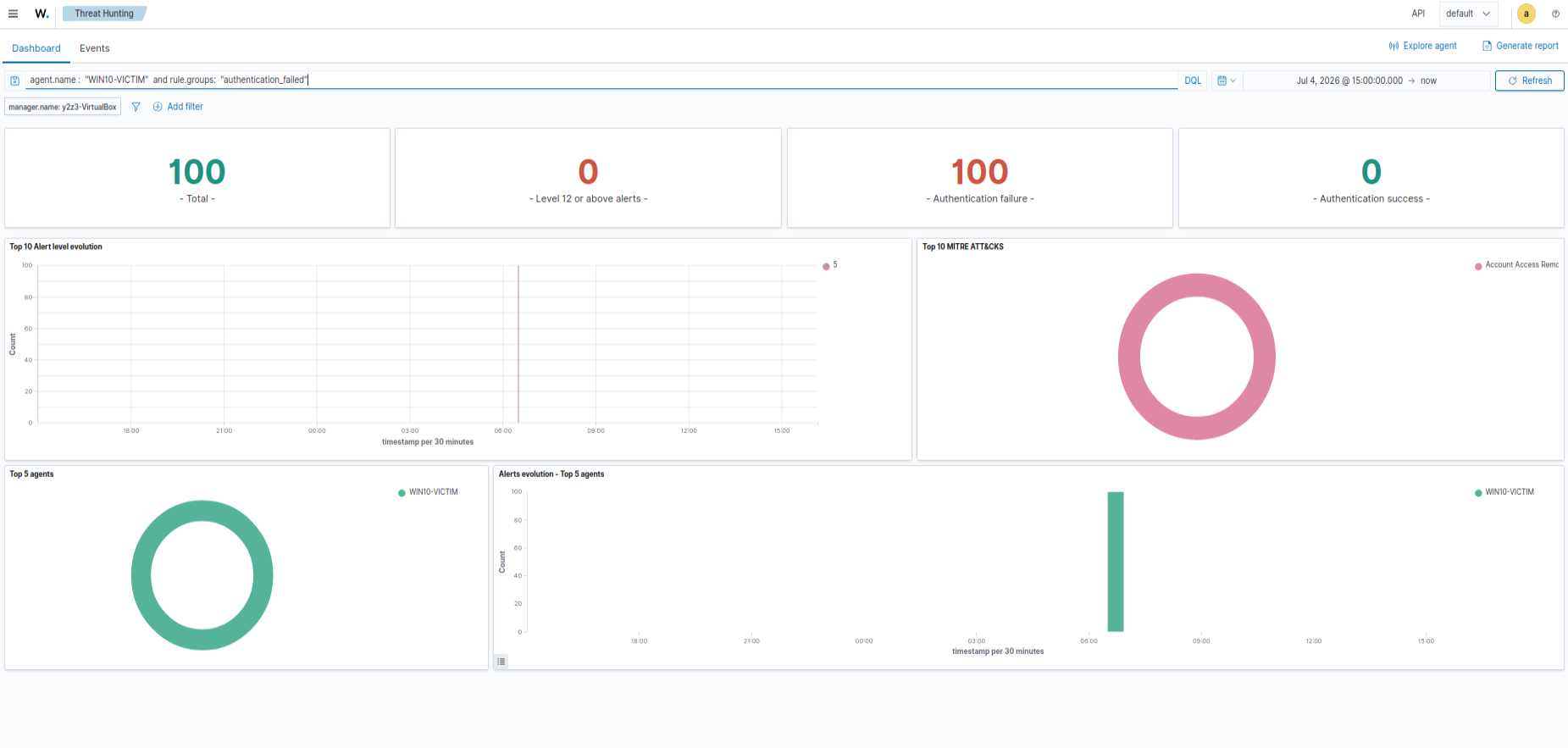Toggle legend button in Alerts evolution panel
This screenshot has width=1568, height=748.
click(x=501, y=662)
